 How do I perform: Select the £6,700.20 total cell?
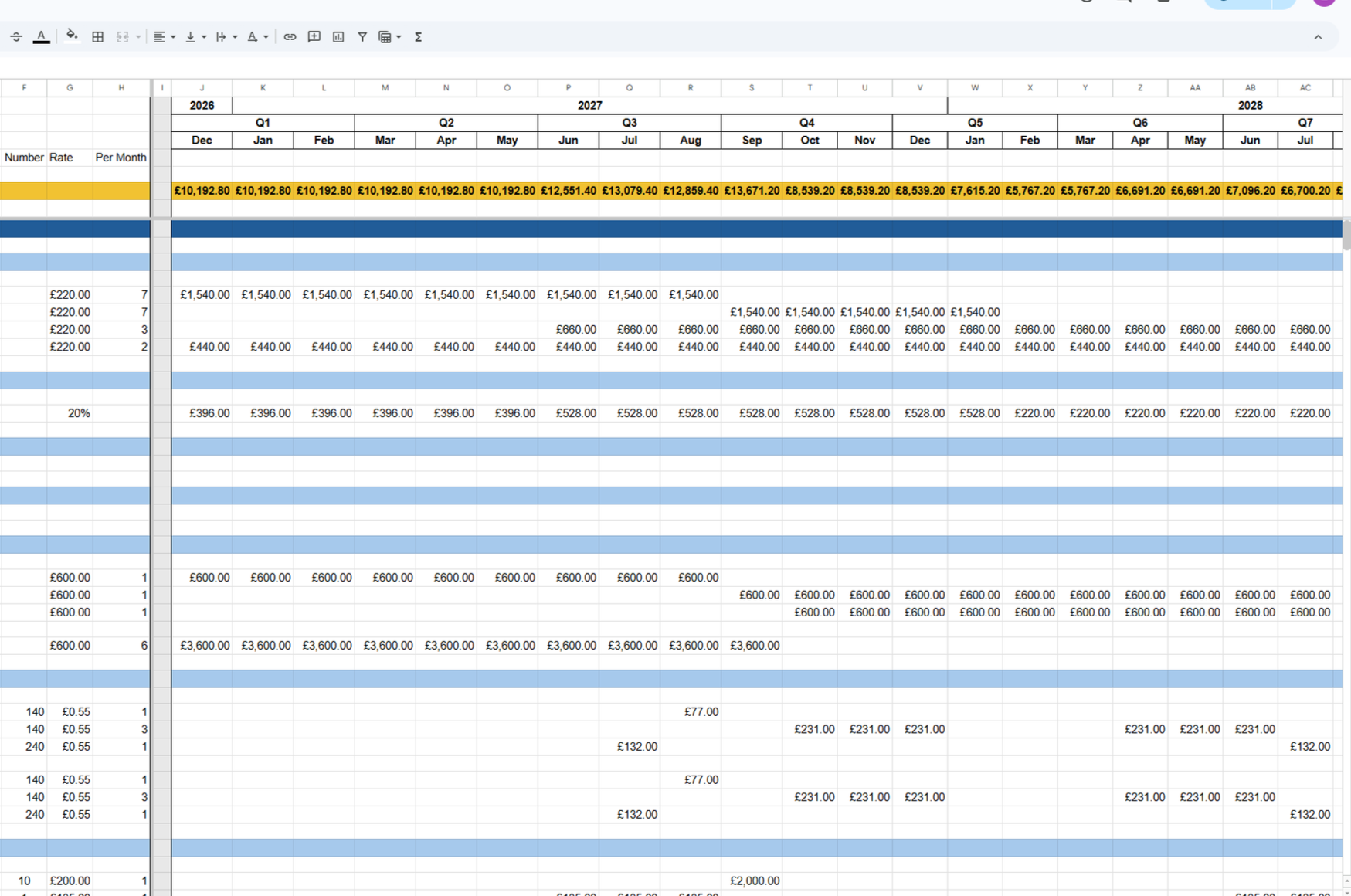coord(1305,191)
